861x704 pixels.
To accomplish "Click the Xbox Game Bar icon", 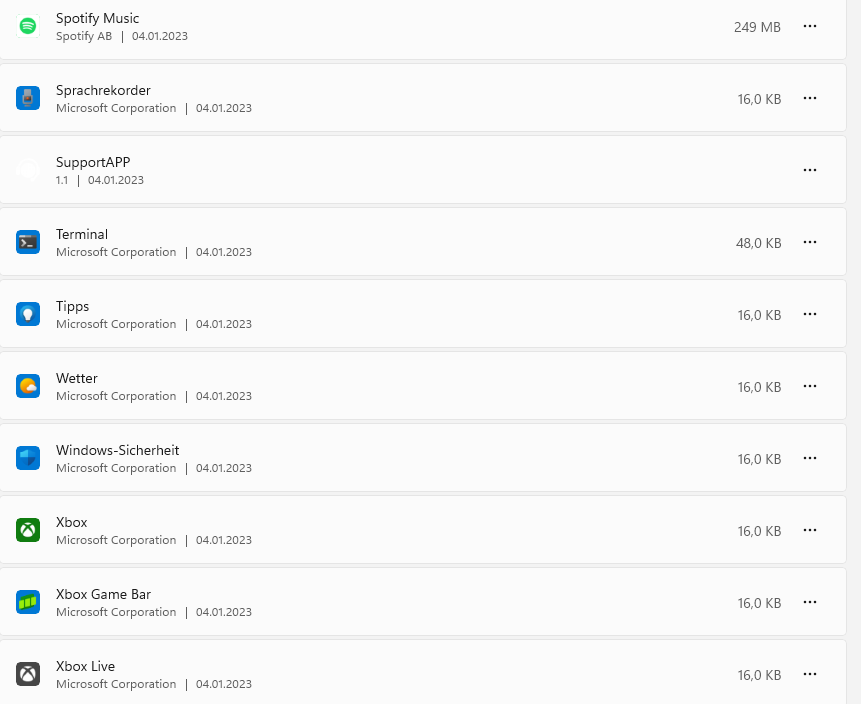I will (x=28, y=602).
